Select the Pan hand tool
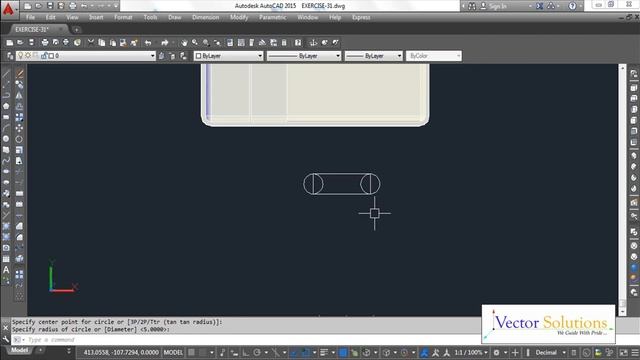The image size is (640, 360). [184, 42]
